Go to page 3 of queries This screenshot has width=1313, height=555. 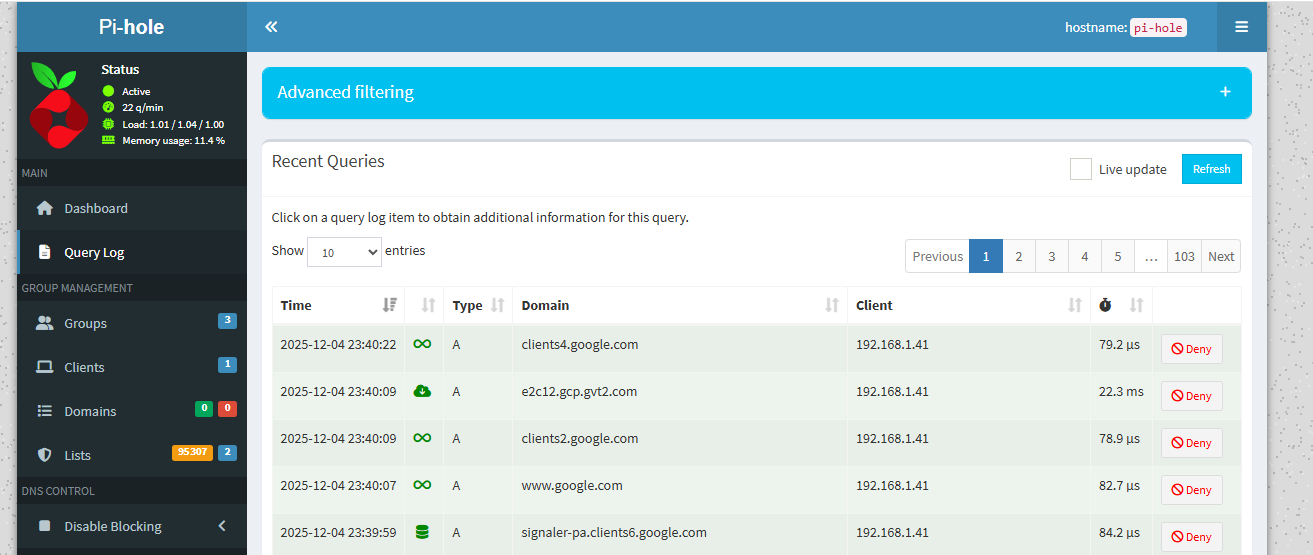[x=1051, y=256]
